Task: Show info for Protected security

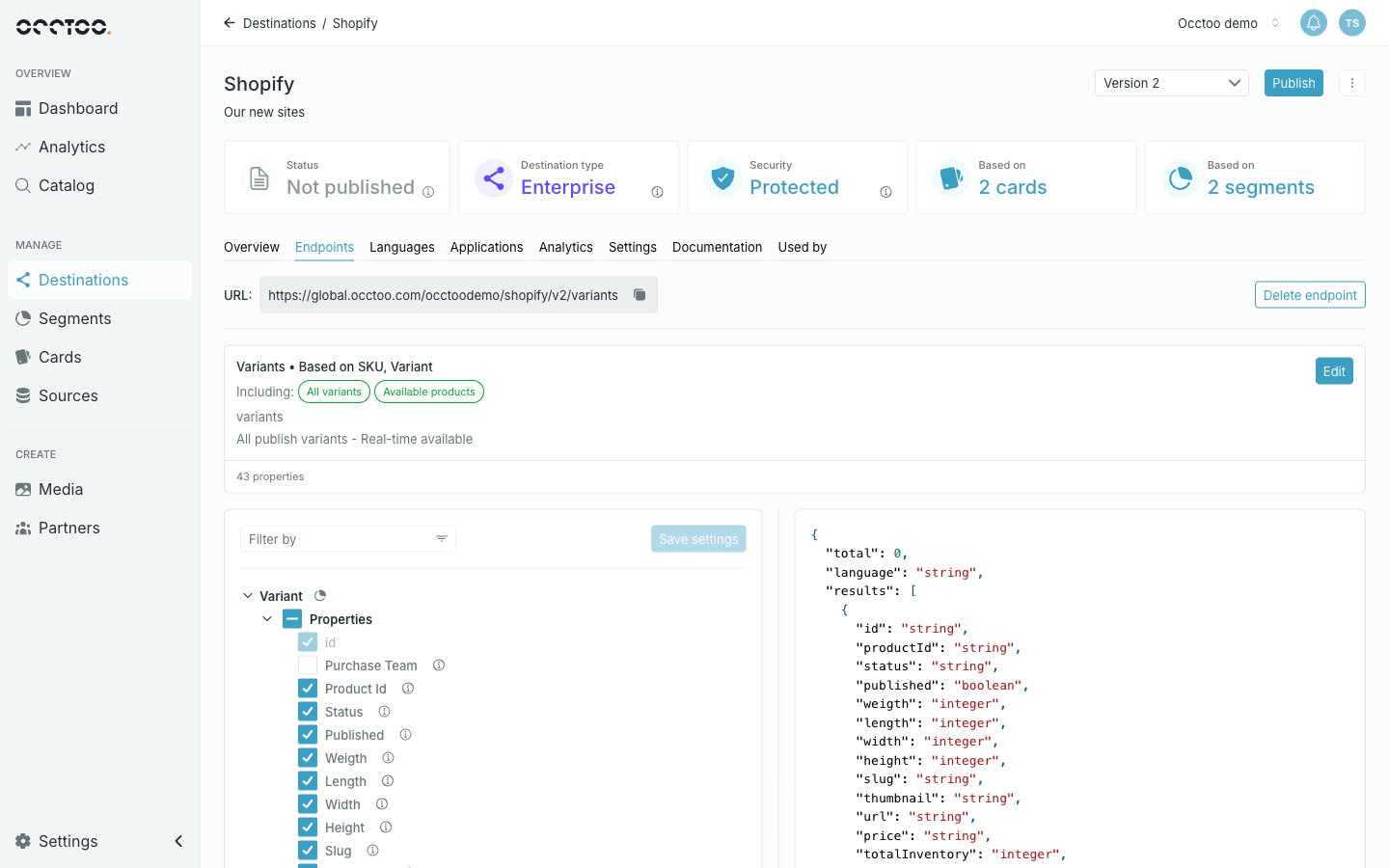Action: tap(885, 192)
